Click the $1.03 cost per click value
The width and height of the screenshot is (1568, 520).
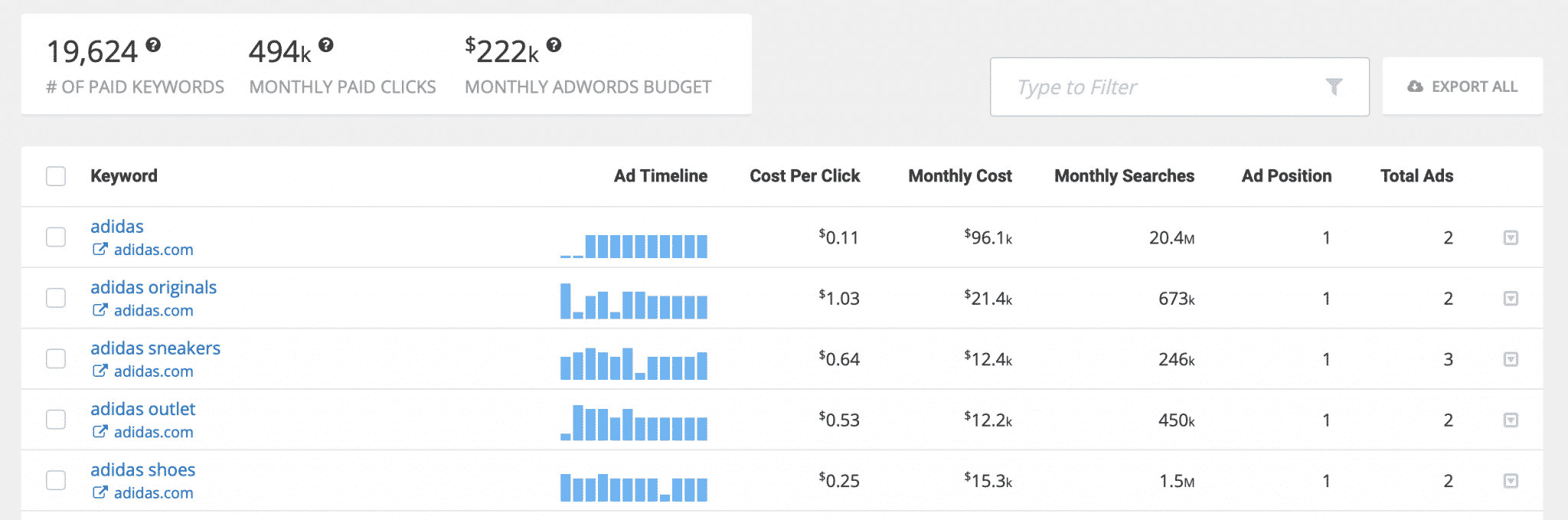tap(839, 298)
